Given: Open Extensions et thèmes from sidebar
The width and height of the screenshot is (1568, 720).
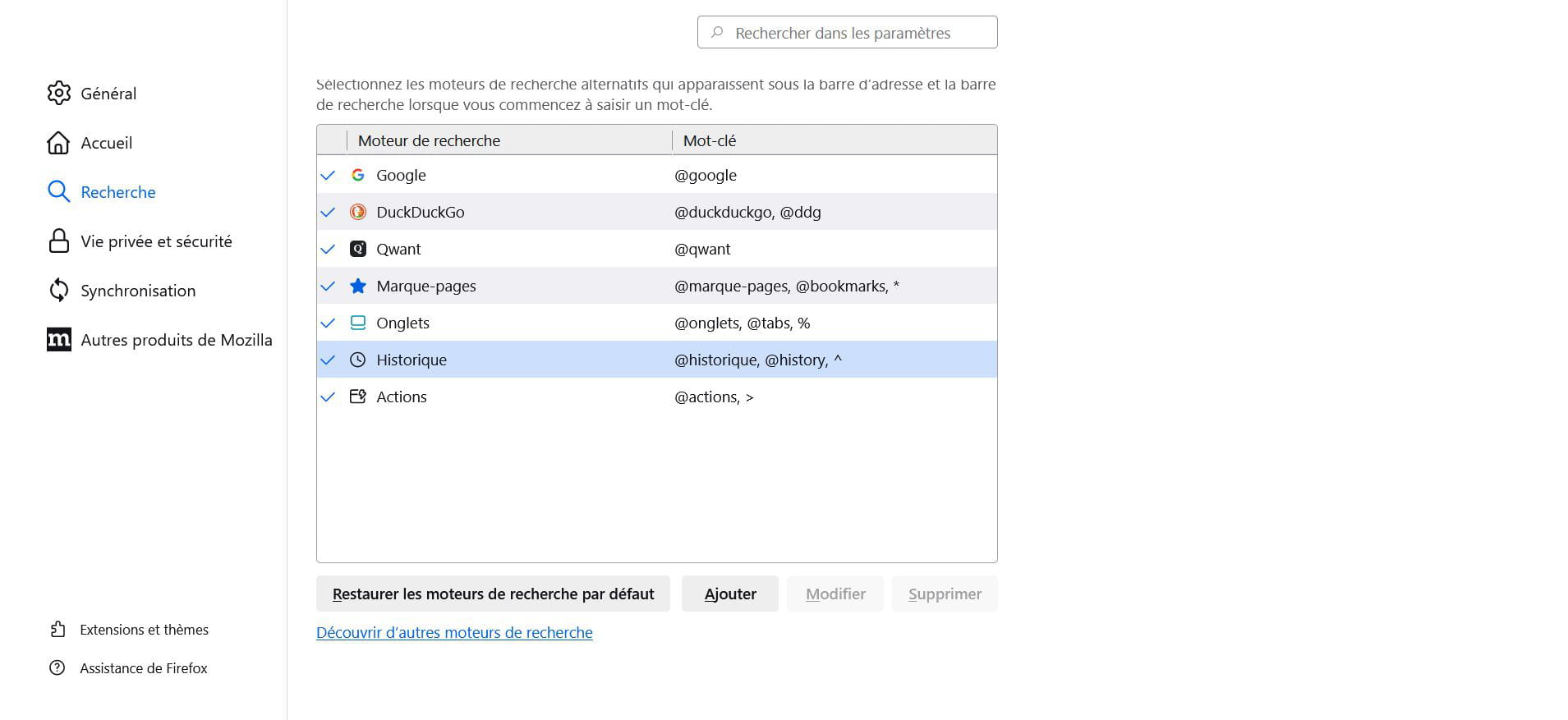Looking at the screenshot, I should click(144, 630).
